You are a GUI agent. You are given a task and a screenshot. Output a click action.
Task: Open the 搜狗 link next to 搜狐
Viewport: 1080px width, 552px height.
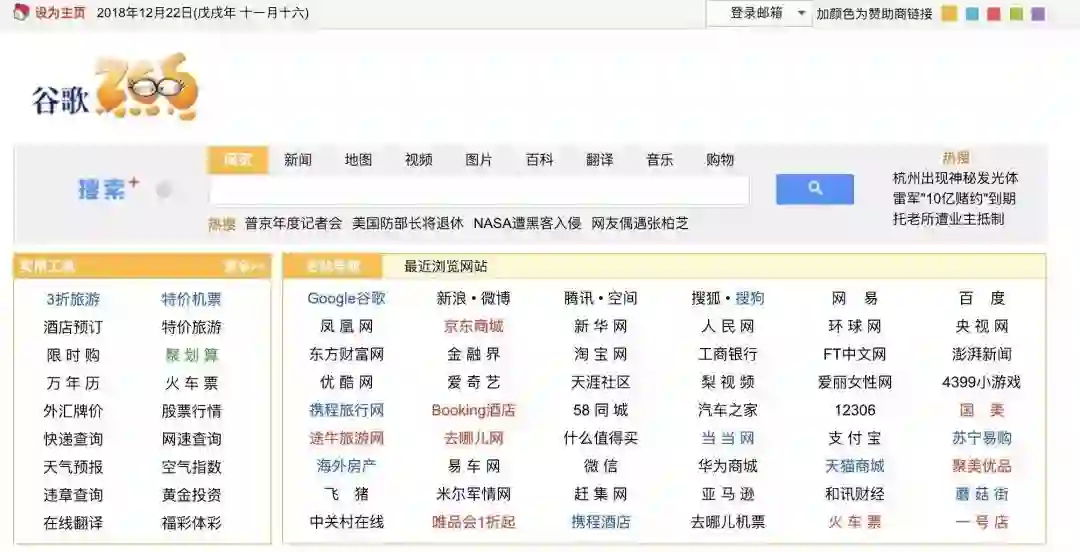click(749, 298)
